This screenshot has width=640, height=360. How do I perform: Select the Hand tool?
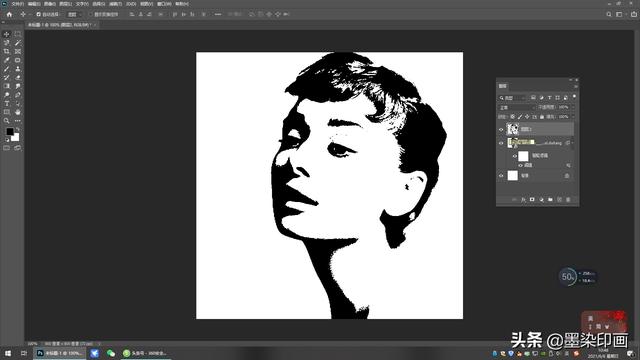(18, 112)
